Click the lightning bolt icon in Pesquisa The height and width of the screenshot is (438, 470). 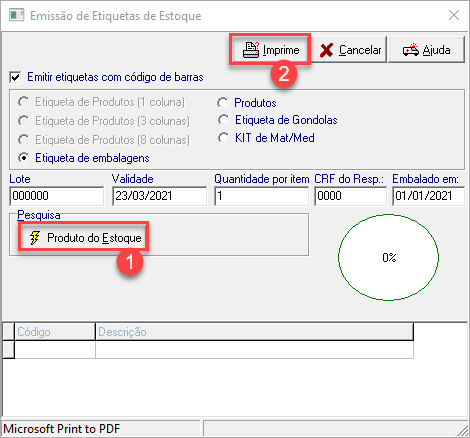(x=35, y=238)
